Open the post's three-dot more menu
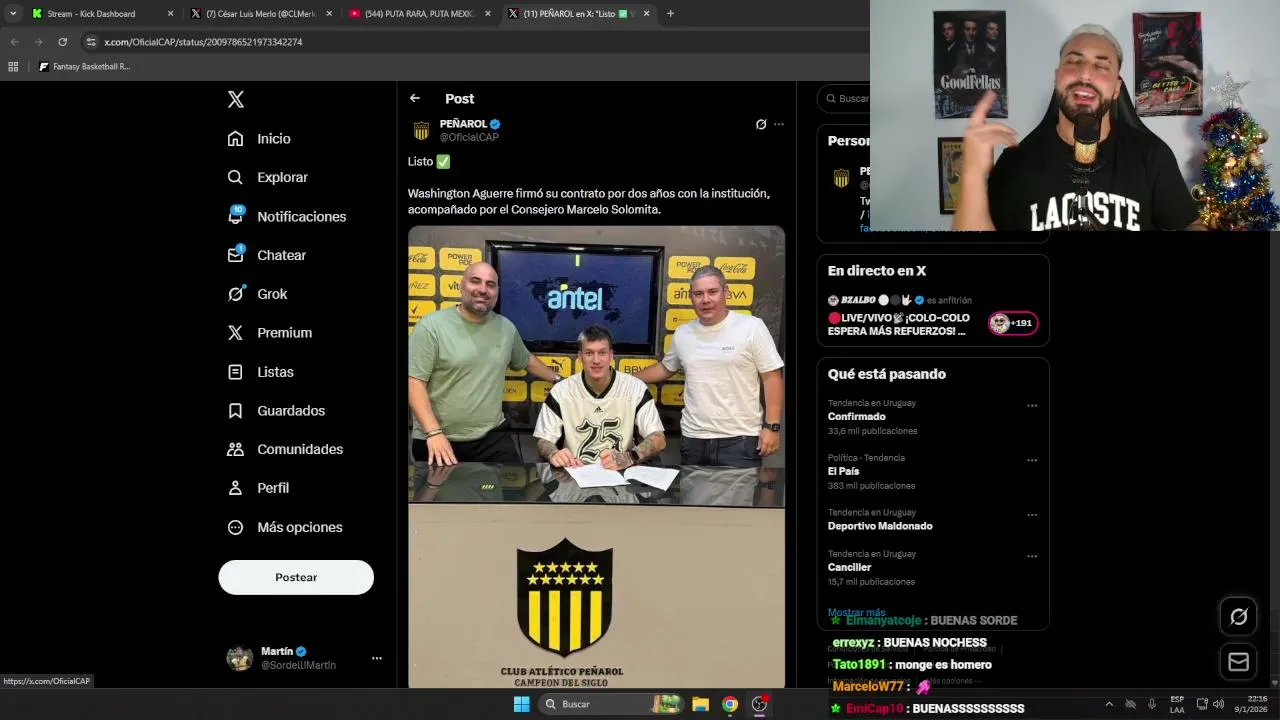Viewport: 1280px width, 720px height. point(779,125)
